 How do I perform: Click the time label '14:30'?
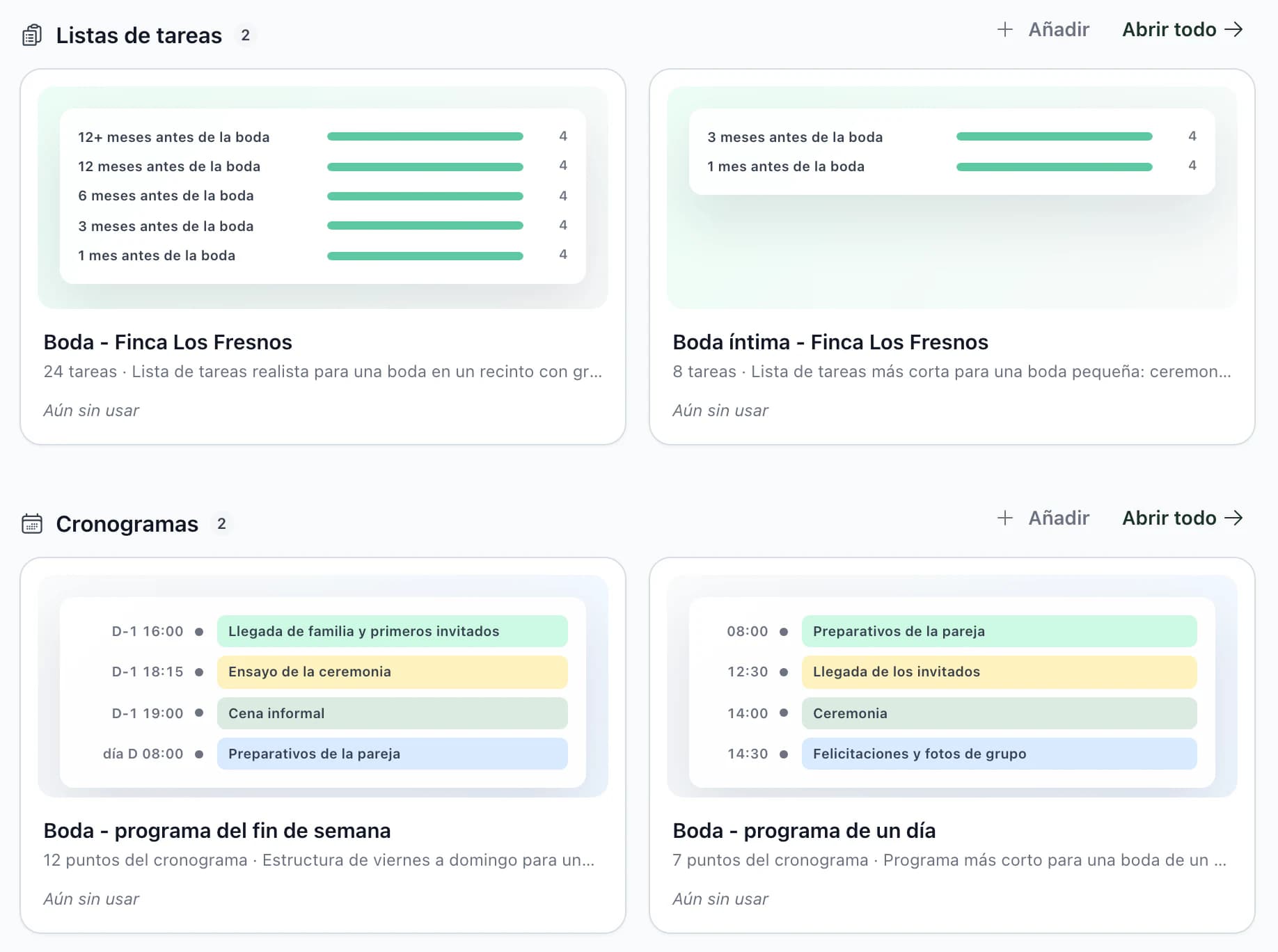click(x=748, y=754)
